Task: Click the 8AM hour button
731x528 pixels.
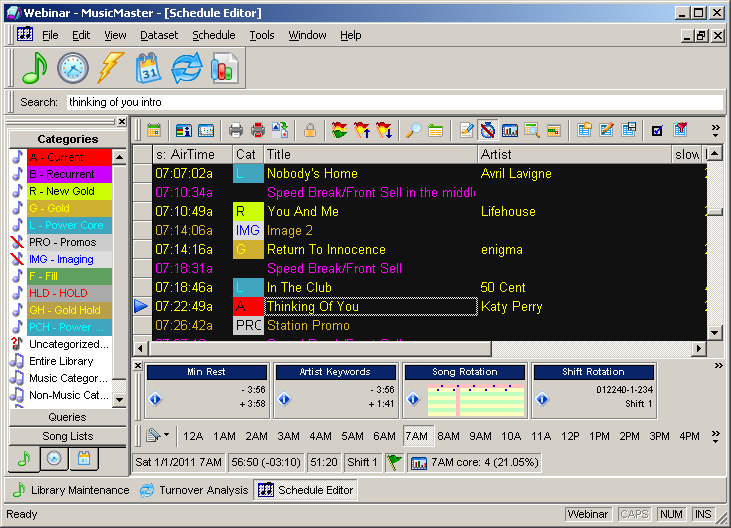Action: coord(448,436)
